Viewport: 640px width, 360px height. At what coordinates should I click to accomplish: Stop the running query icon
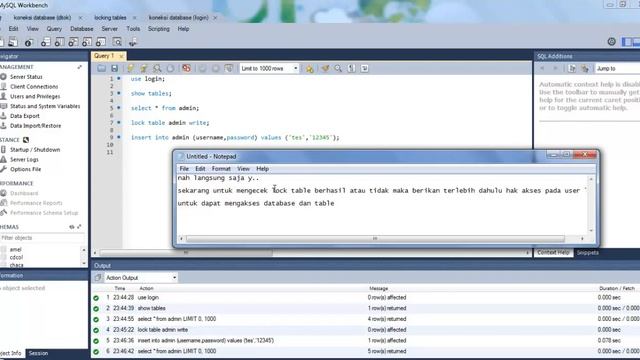tap(170, 68)
